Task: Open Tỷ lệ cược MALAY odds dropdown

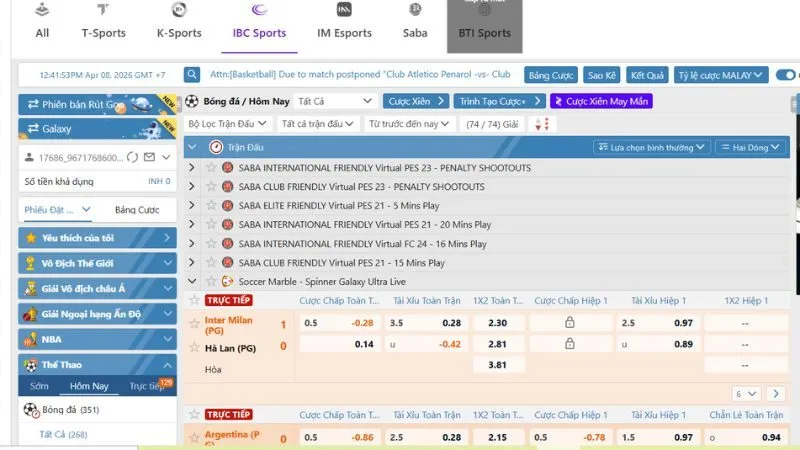Action: [720, 75]
